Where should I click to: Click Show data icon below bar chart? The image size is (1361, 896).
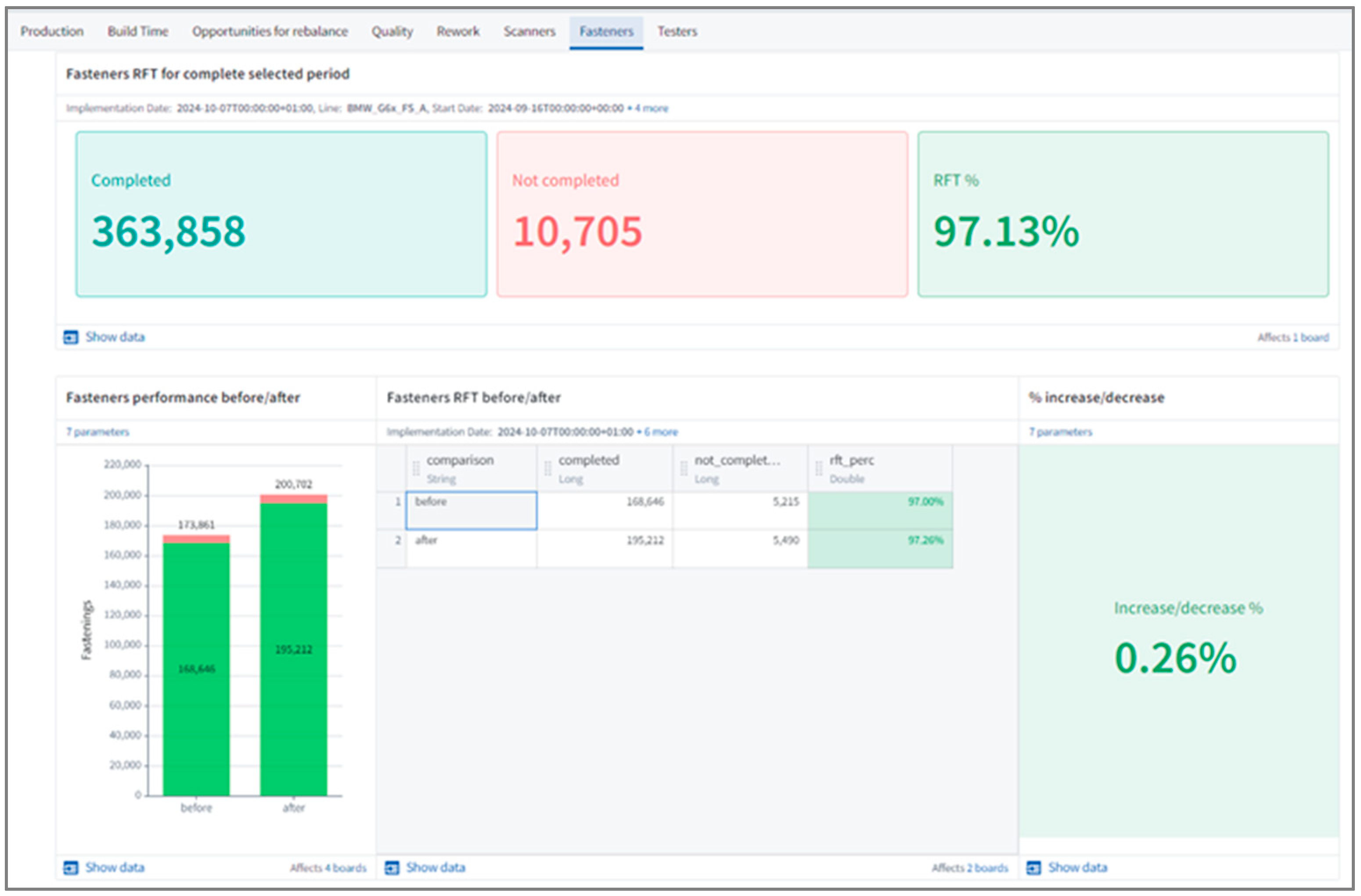70,867
